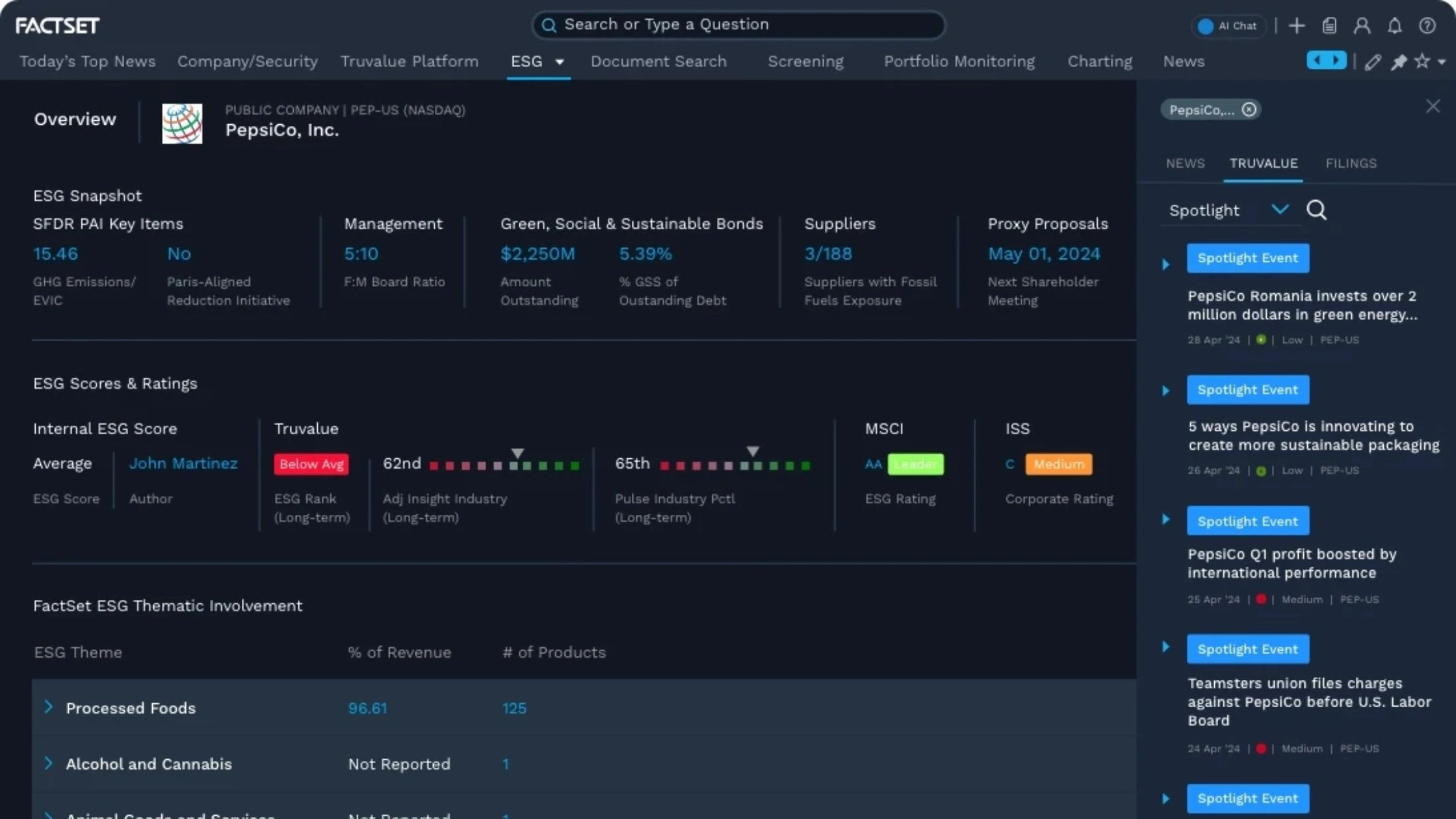
Task: Open the documents icon in the header
Action: click(1329, 26)
